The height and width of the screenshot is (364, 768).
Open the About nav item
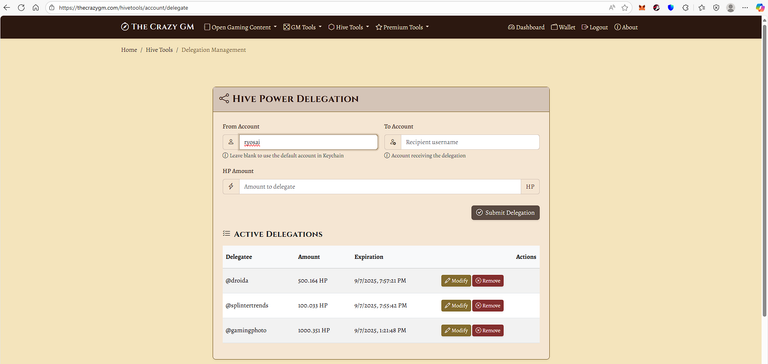click(x=626, y=27)
